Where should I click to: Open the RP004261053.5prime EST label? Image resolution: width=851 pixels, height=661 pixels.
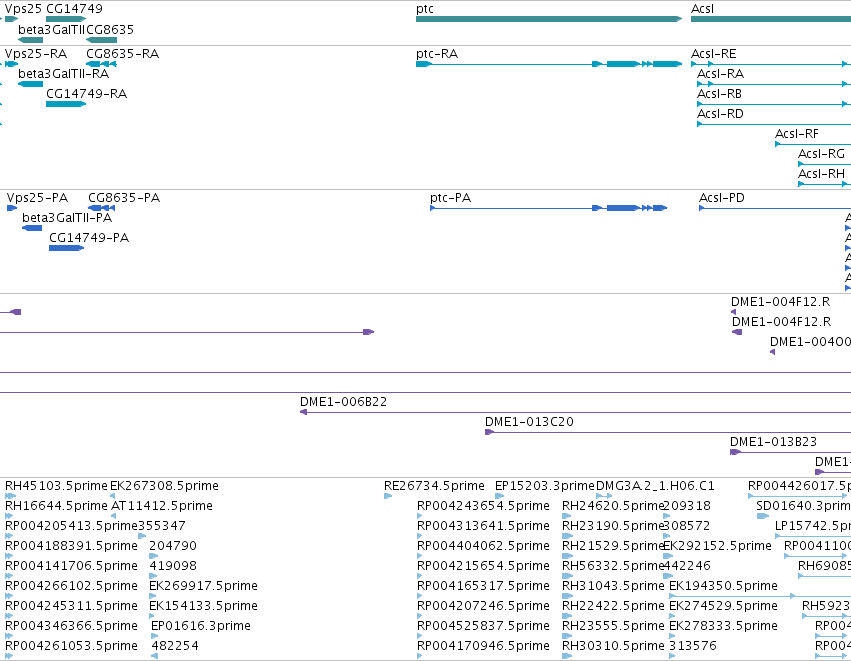[71, 647]
